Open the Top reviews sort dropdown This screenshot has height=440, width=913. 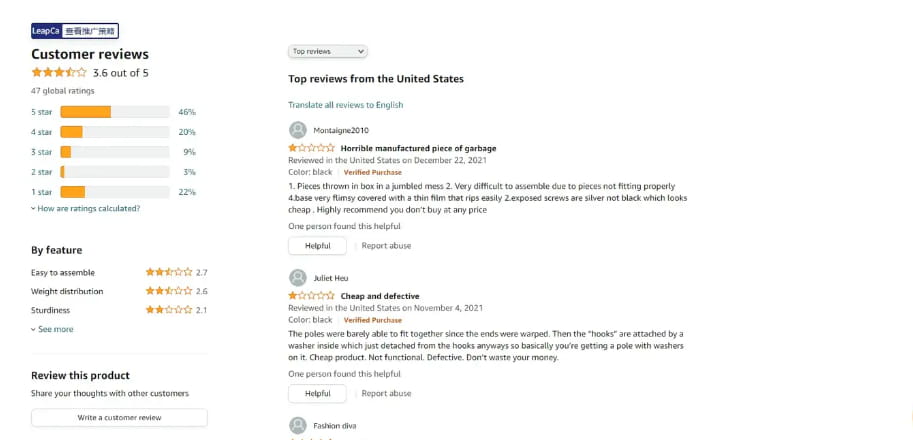pos(328,51)
